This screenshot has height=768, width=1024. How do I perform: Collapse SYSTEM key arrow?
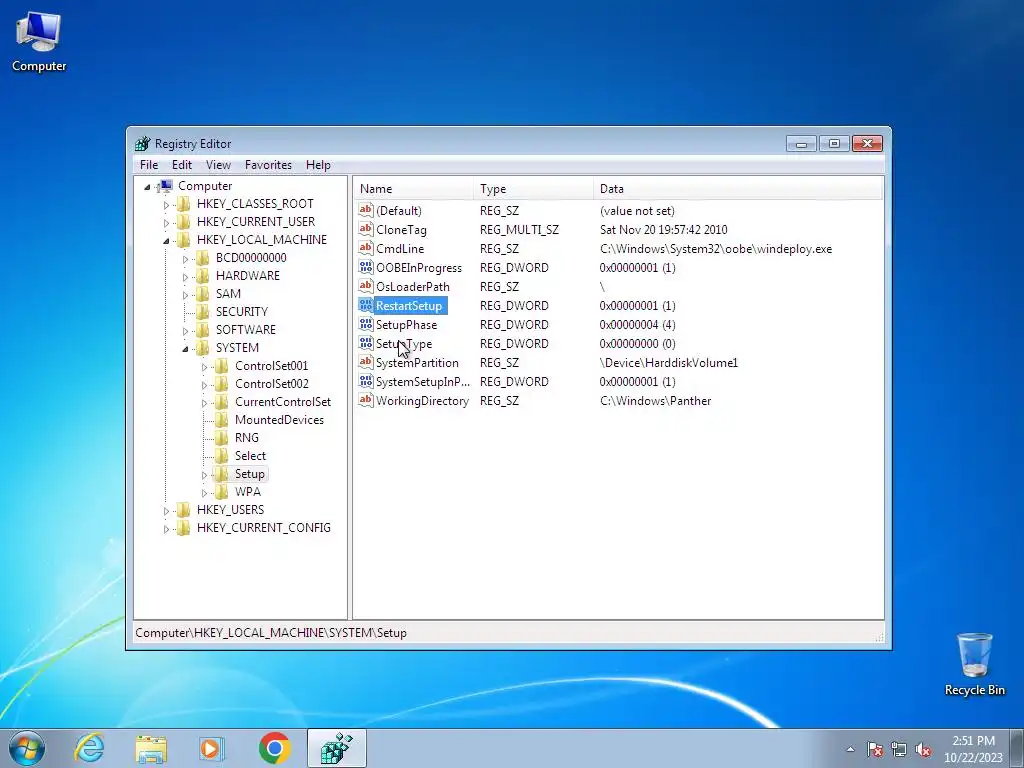tap(185, 349)
